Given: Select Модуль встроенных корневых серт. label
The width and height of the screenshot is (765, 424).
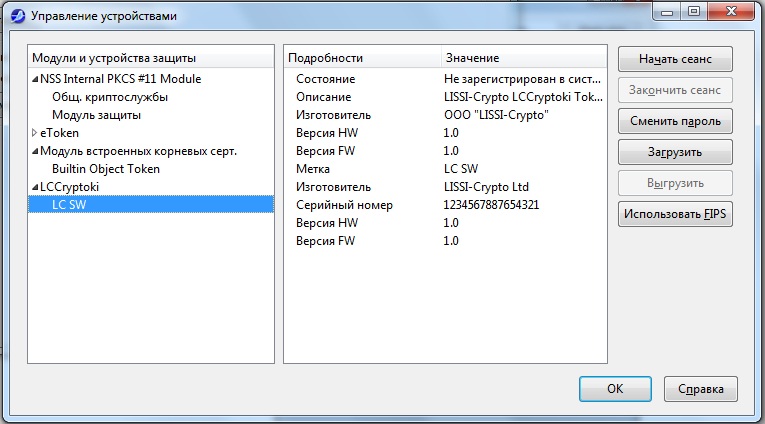Looking at the screenshot, I should [139, 151].
